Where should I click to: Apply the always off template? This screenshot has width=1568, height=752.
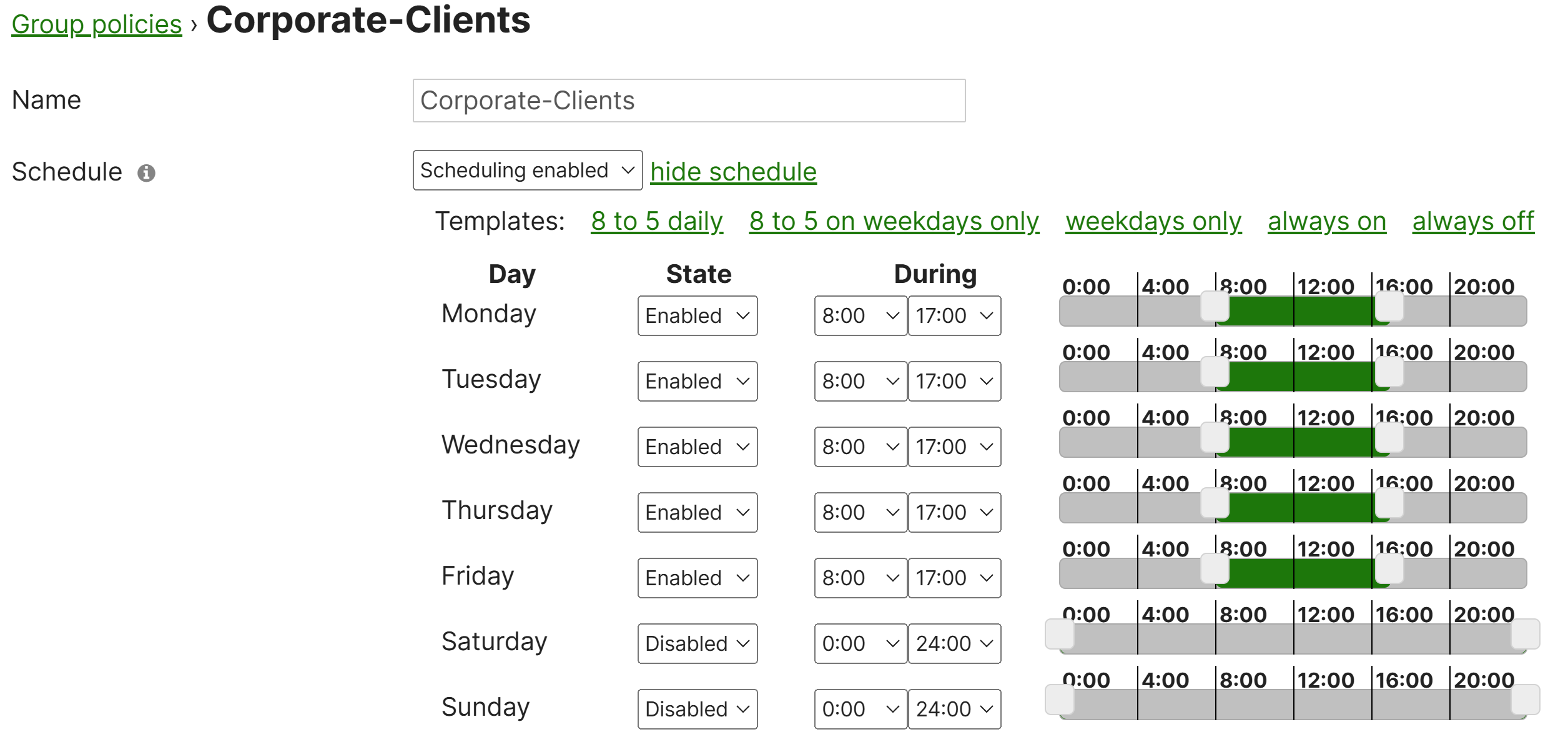(x=1473, y=221)
